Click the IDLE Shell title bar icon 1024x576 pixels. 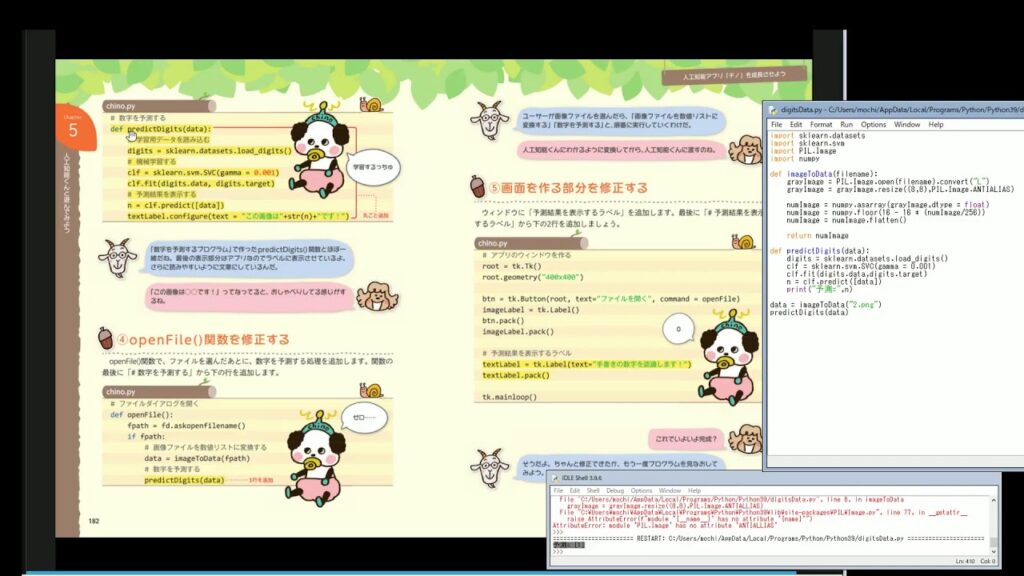tap(557, 479)
